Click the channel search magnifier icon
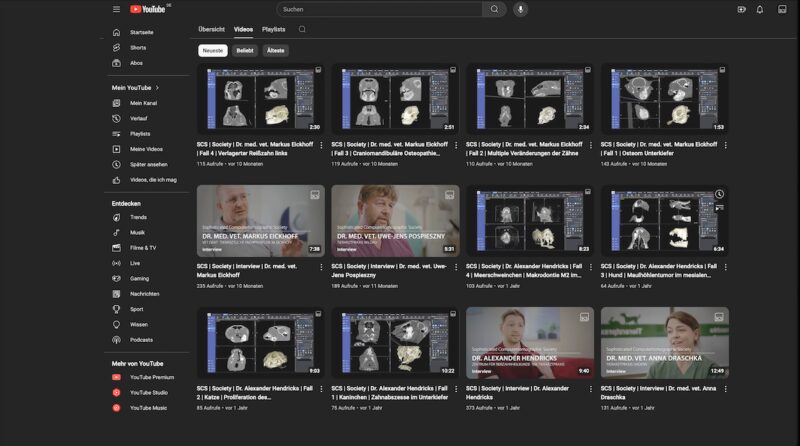Image resolution: width=800 pixels, height=446 pixels. click(302, 29)
